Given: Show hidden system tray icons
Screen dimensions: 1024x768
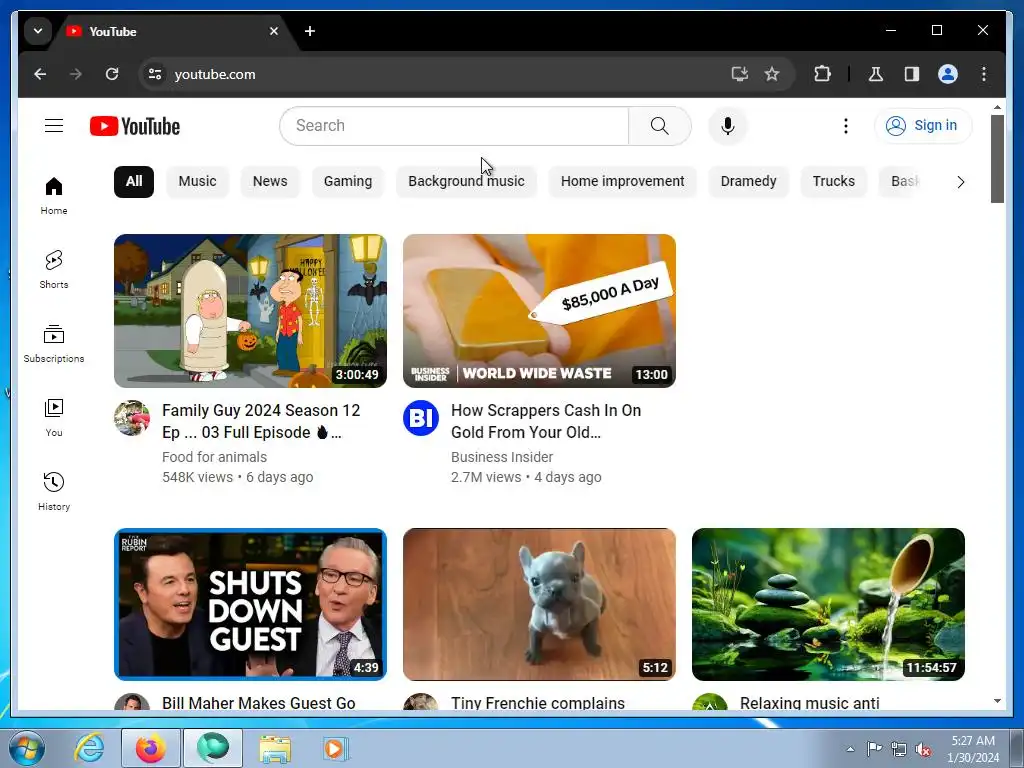Looking at the screenshot, I should pos(850,748).
